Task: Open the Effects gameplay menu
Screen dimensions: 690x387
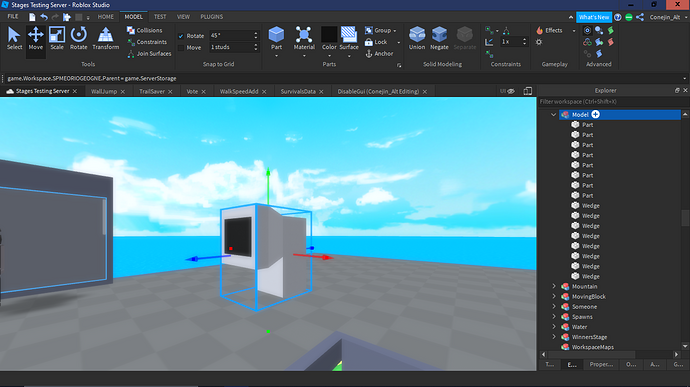Action: [555, 30]
